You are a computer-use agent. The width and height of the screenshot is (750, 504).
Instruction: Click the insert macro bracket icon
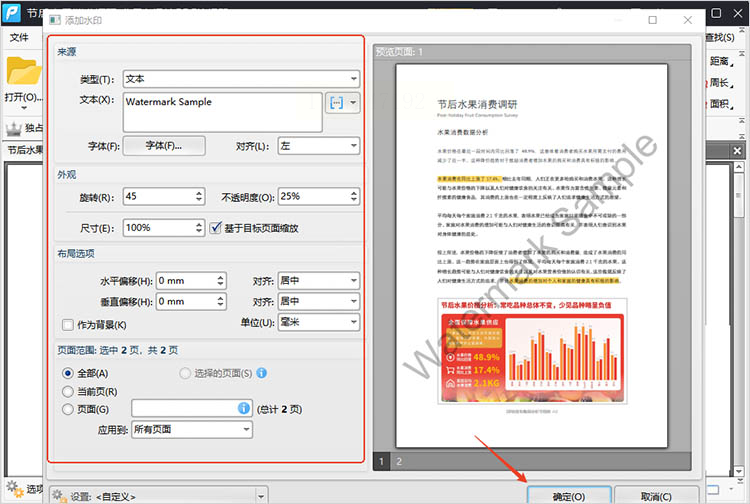(337, 103)
